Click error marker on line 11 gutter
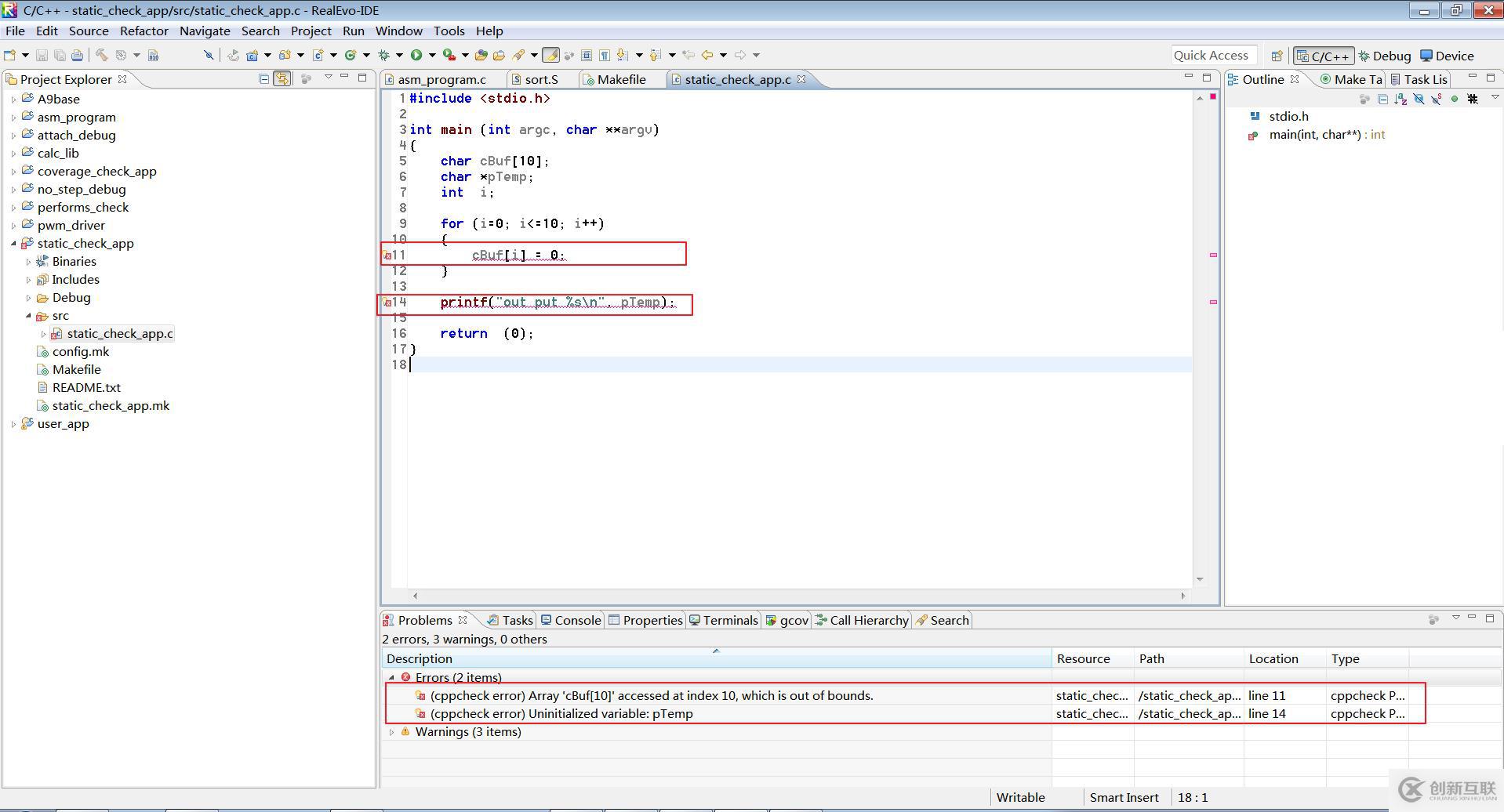 [387, 256]
